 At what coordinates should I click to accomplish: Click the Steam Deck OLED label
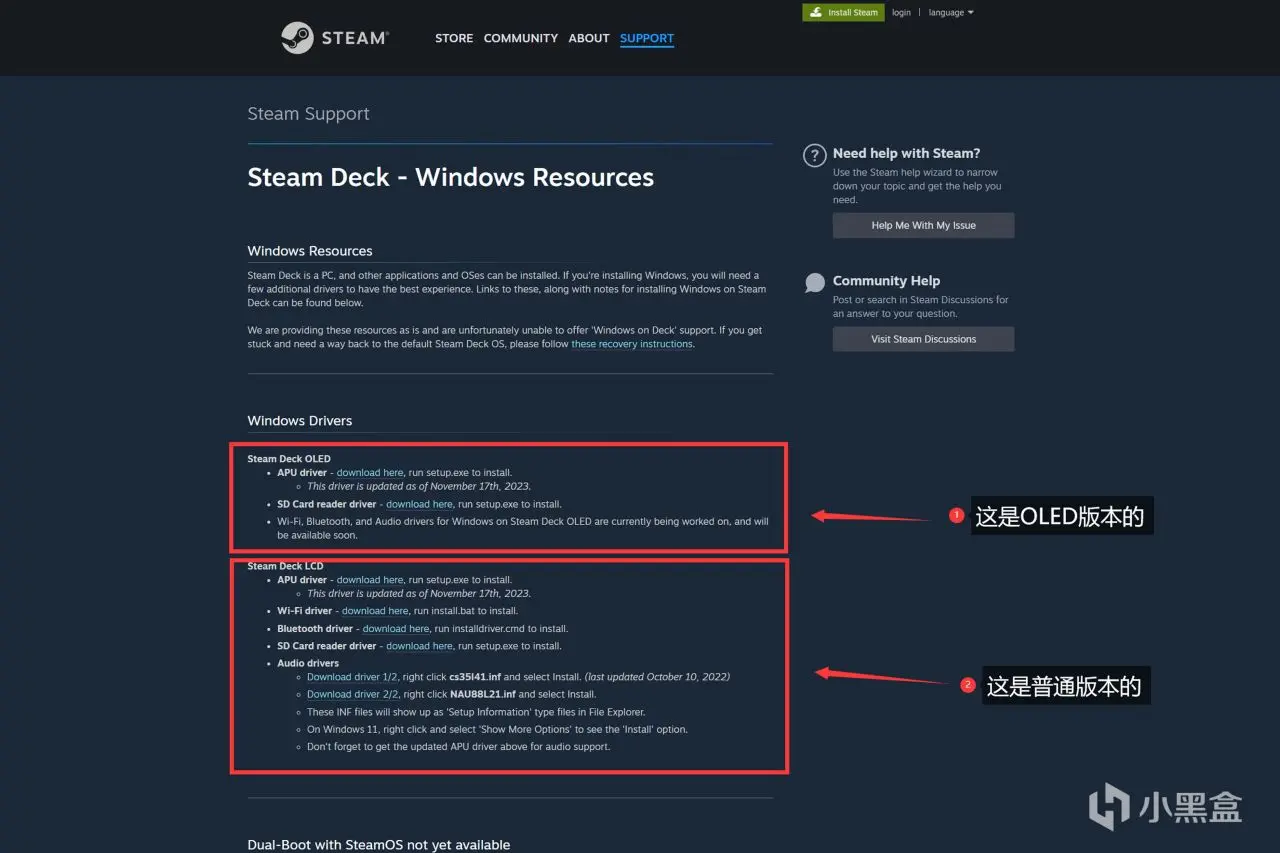pyautogui.click(x=289, y=459)
